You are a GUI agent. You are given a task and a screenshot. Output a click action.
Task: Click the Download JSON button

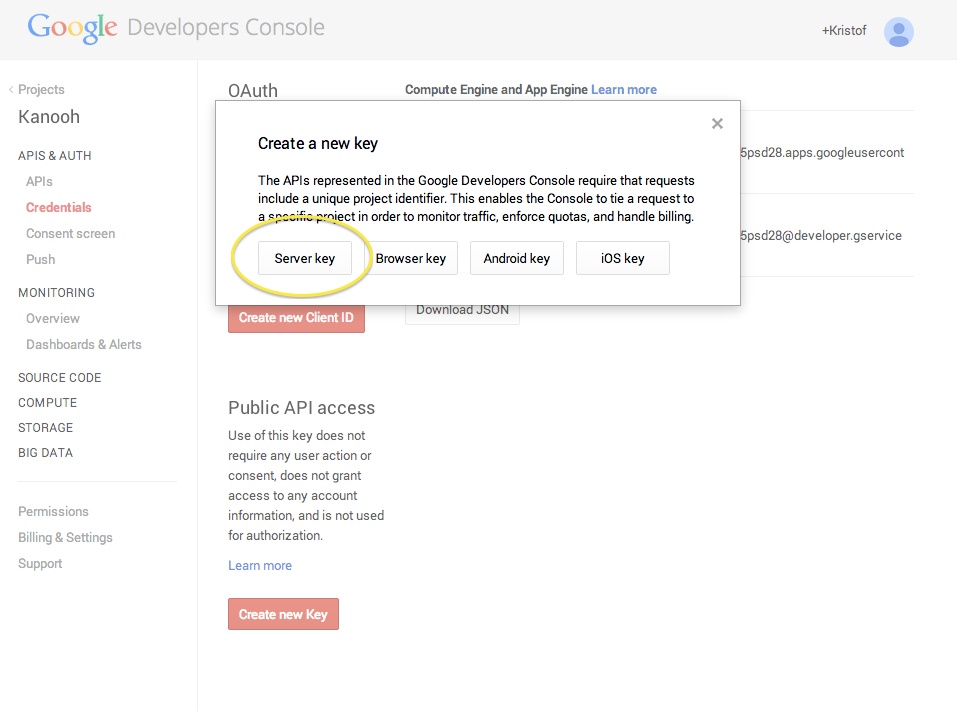462,313
